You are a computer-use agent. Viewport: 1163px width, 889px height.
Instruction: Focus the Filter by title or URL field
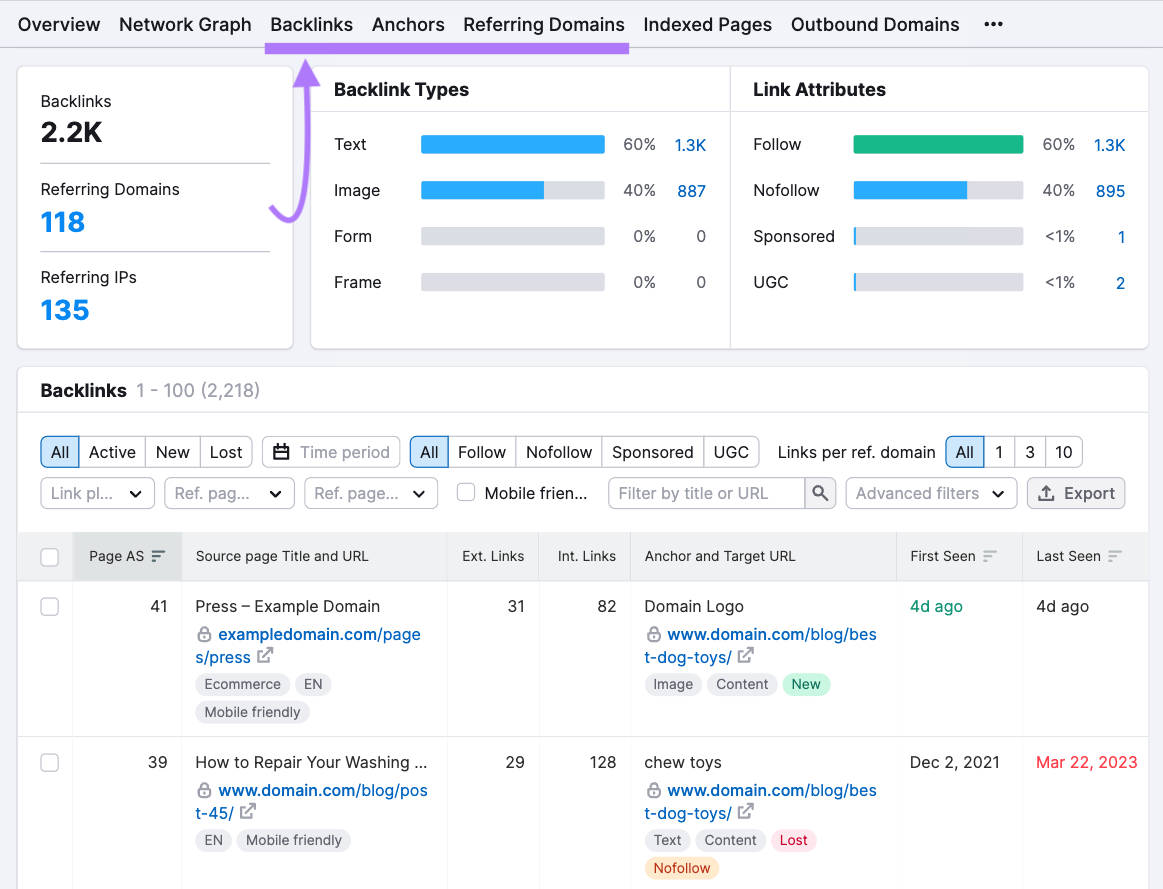point(706,493)
